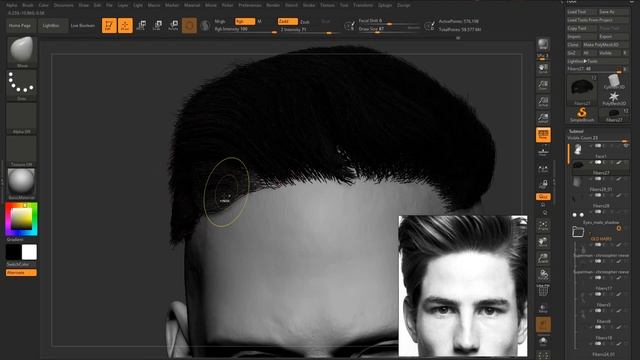The width and height of the screenshot is (640, 360).
Task: Toggle the Rgb mode button
Action: pyautogui.click(x=244, y=21)
